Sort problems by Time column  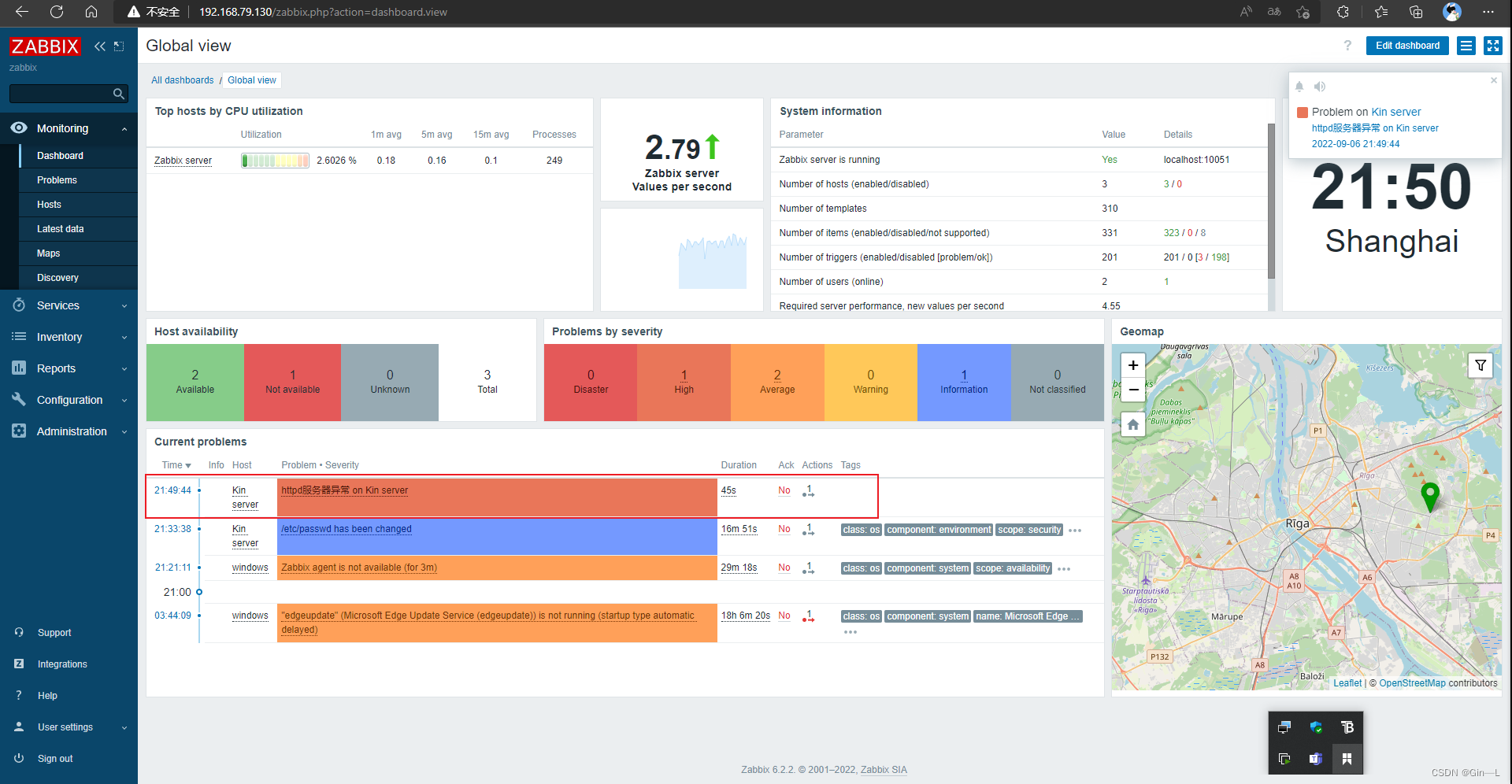[x=176, y=465]
